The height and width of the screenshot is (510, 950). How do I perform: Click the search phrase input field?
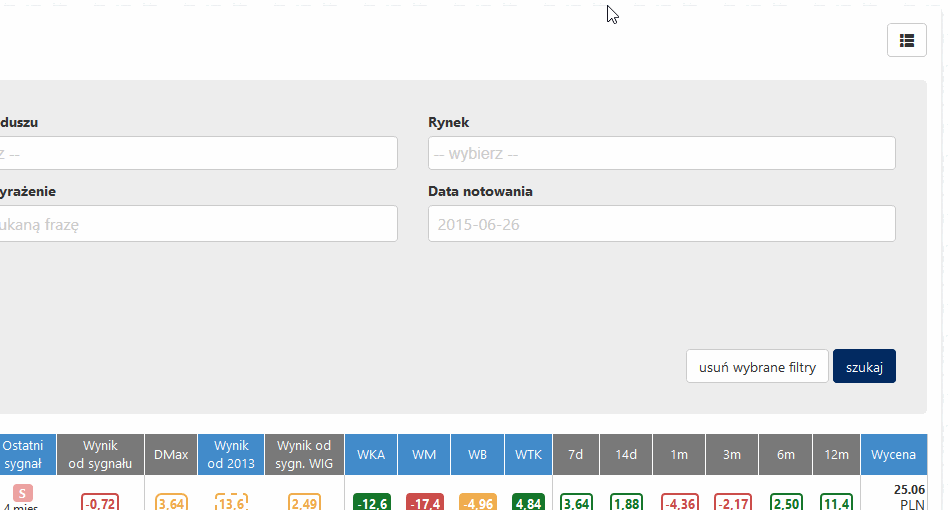(198, 224)
